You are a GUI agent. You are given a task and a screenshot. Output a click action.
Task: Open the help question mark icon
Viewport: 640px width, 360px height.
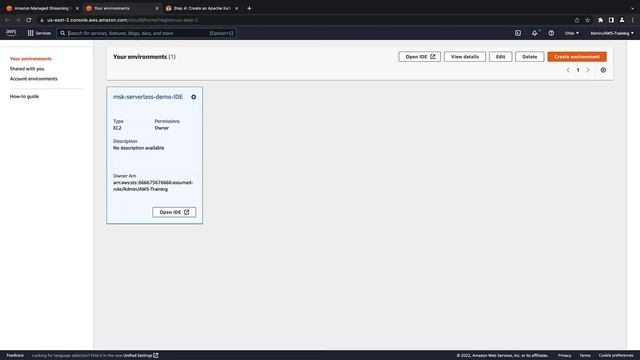551,33
